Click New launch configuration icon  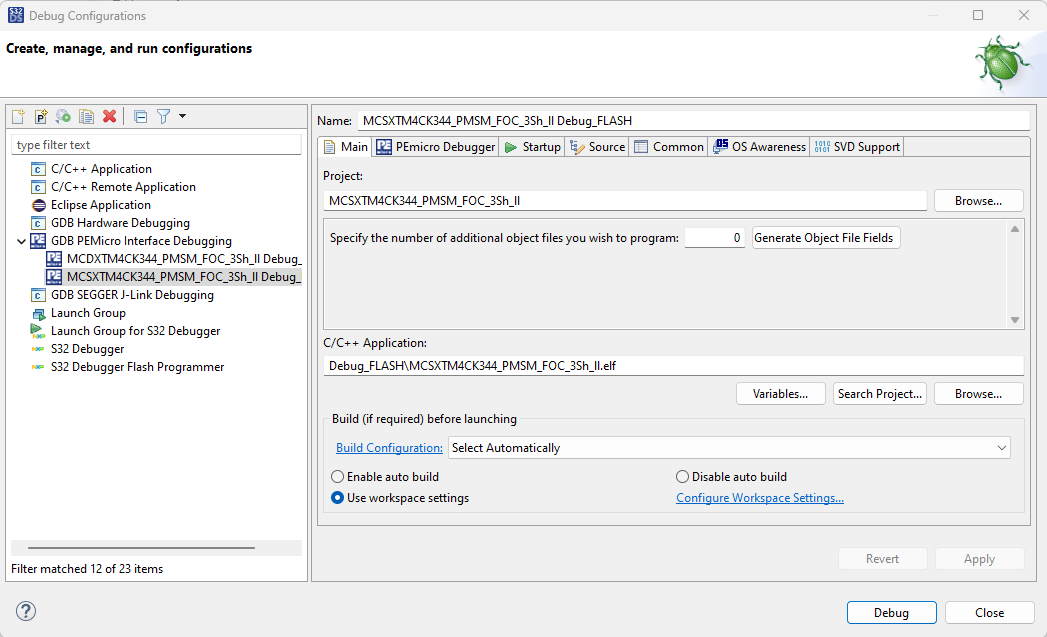18,117
